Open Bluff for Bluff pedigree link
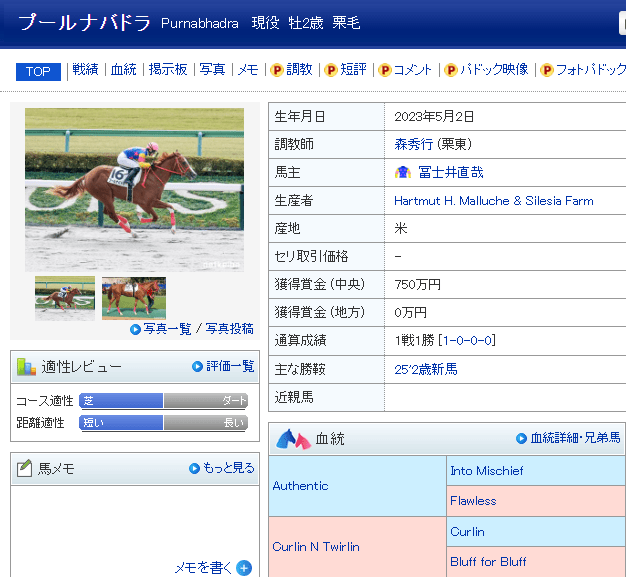The width and height of the screenshot is (626, 577). tap(488, 562)
